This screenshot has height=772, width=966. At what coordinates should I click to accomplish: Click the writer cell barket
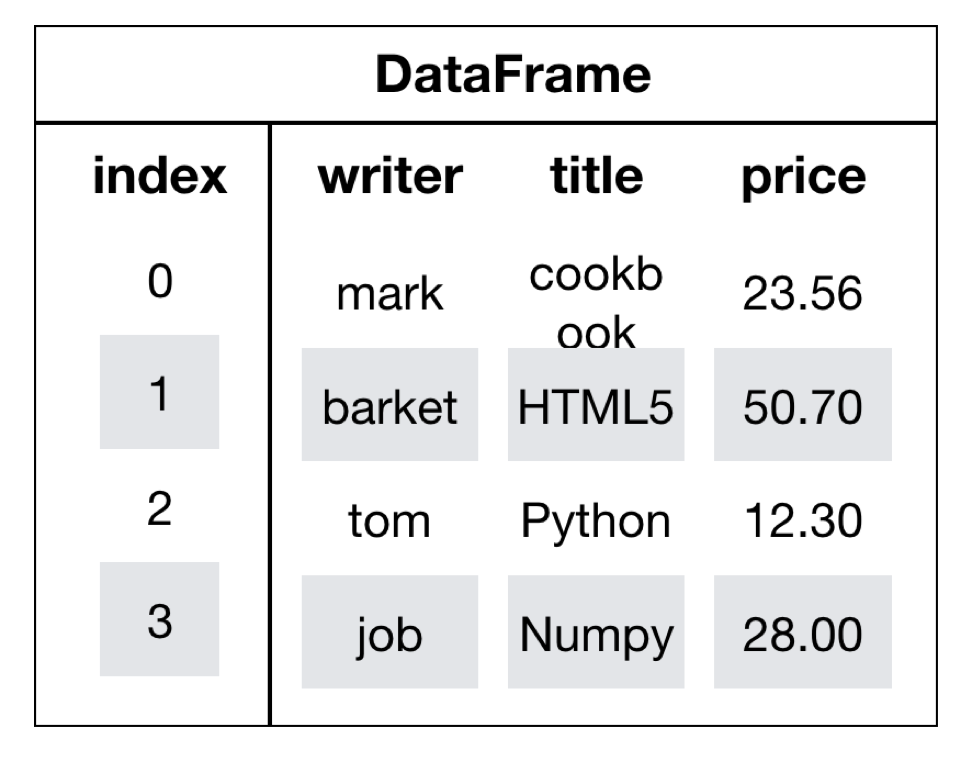(x=390, y=406)
